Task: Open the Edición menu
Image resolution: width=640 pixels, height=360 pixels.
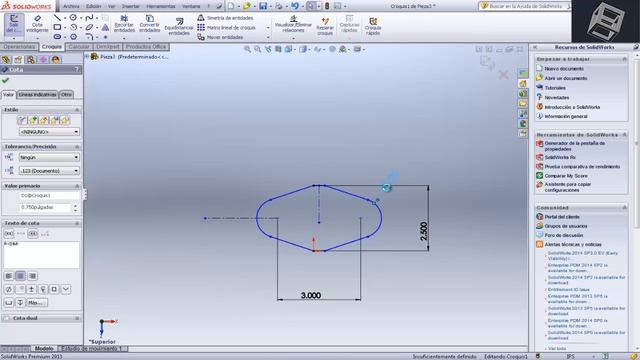Action: click(x=93, y=6)
